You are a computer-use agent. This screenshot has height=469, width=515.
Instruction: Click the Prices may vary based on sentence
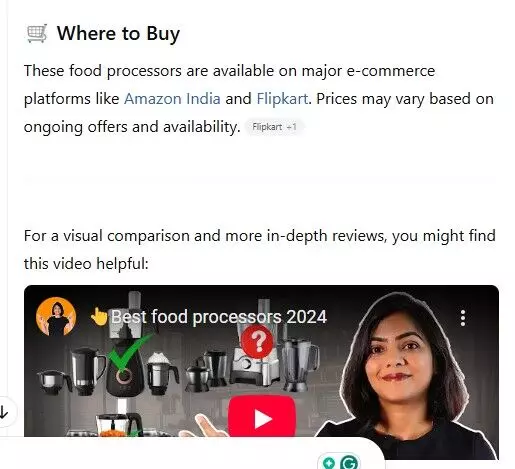click(405, 99)
